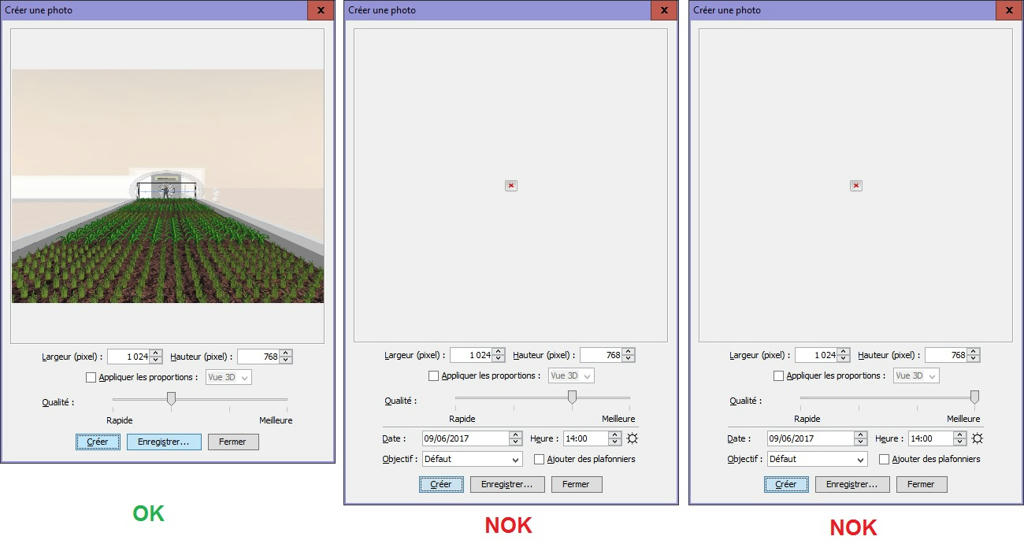Expand the Objectif Défaut dropdown in right dialog
Screen dimensions: 1024x551
pyautogui.click(x=817, y=459)
